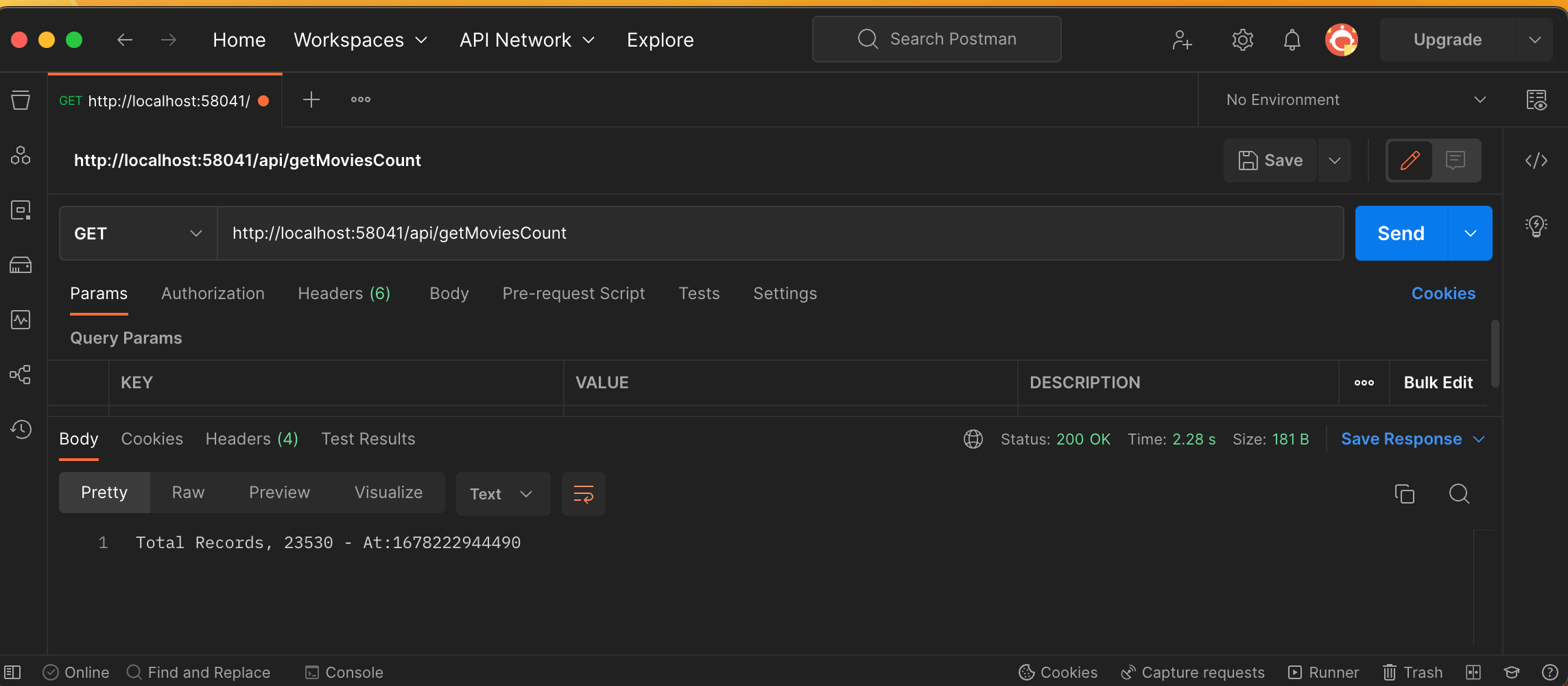Open the request History panel
The height and width of the screenshot is (686, 1568).
[x=20, y=429]
